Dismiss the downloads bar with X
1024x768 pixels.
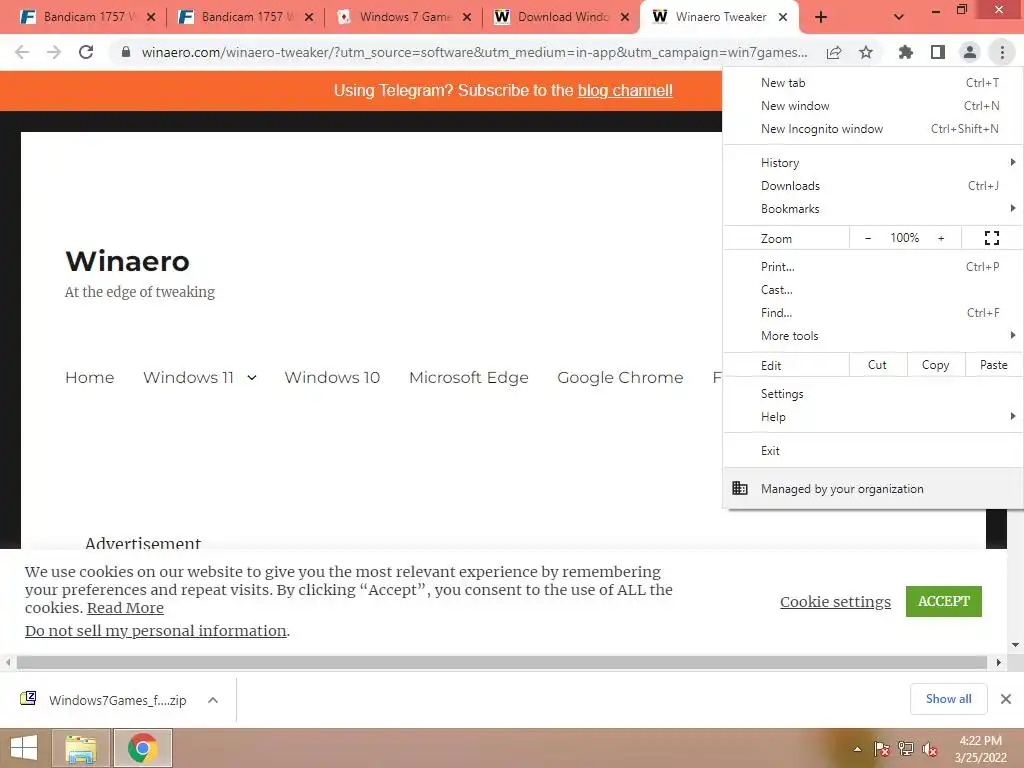pos(1006,699)
